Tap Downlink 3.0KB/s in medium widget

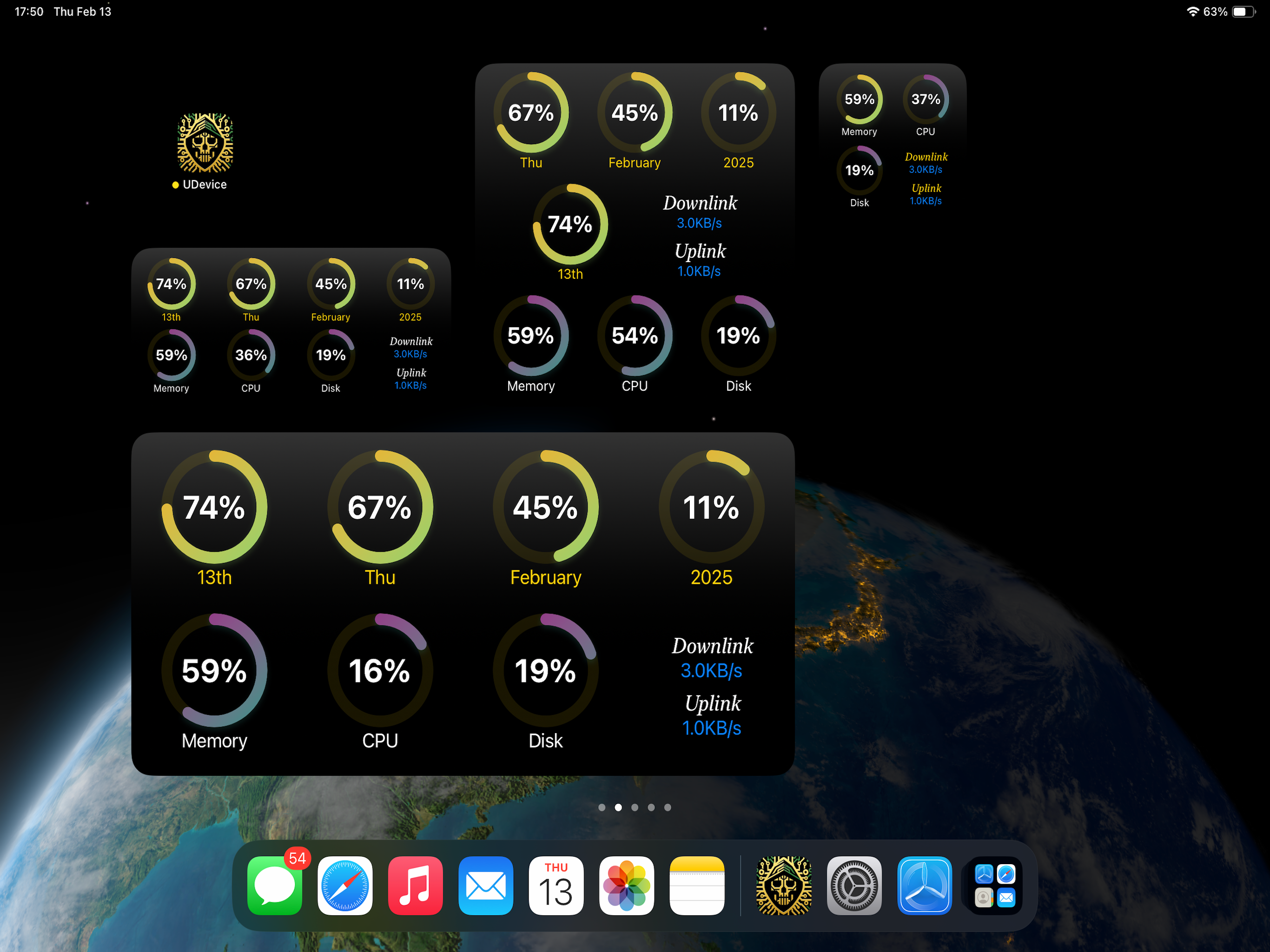[410, 347]
